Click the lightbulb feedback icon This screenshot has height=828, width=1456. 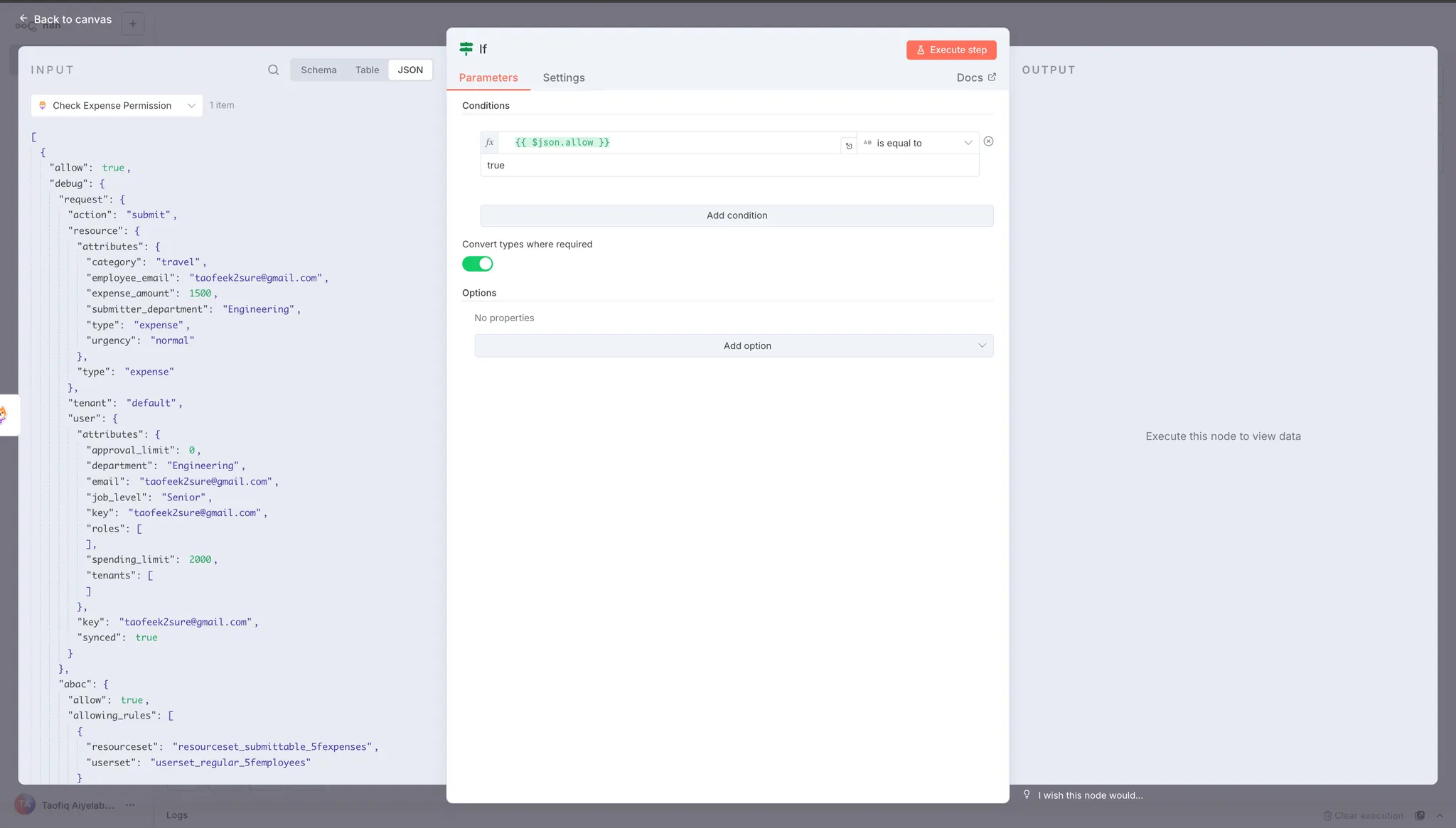1027,795
